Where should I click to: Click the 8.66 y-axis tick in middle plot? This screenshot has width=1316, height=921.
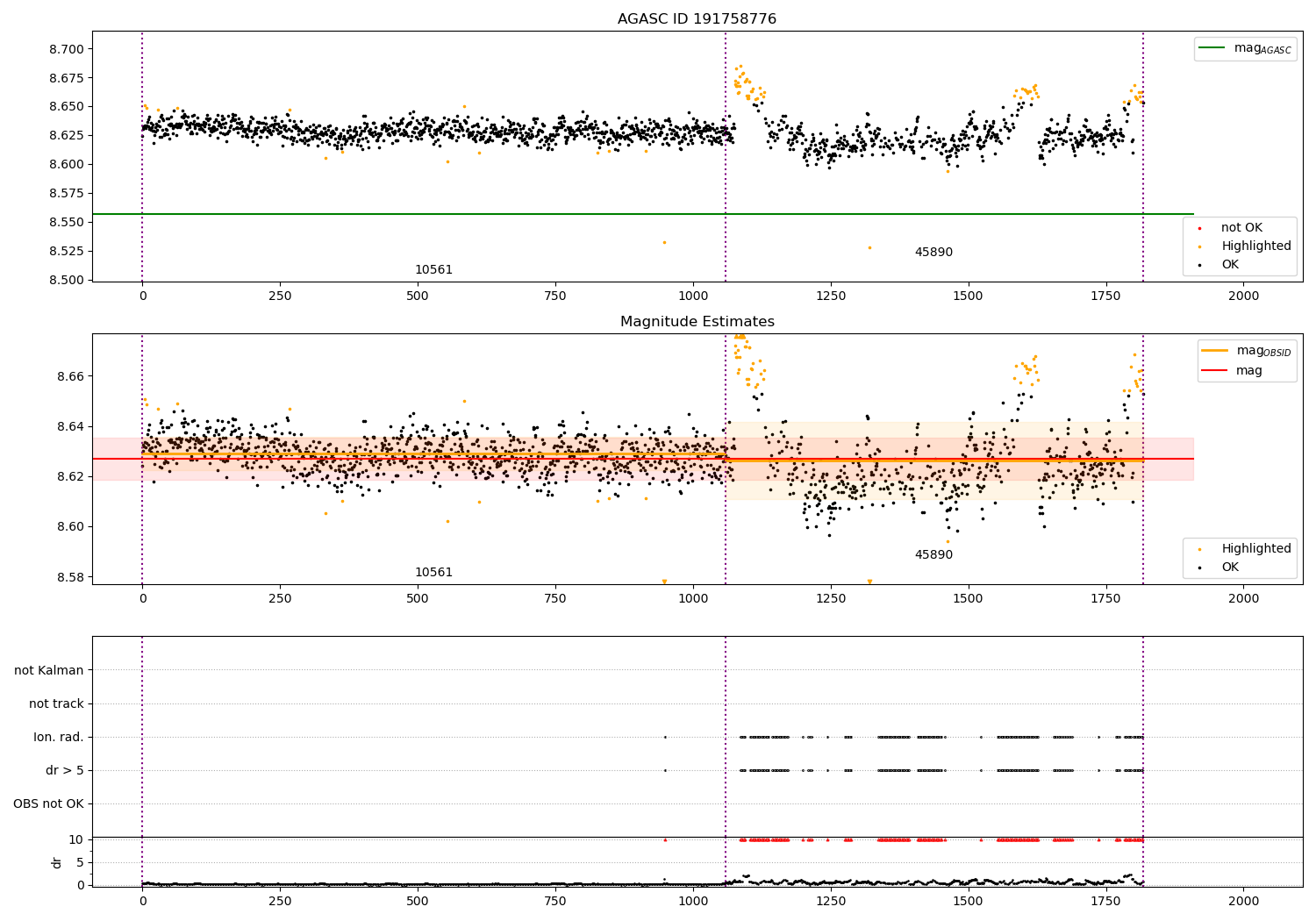pos(70,376)
